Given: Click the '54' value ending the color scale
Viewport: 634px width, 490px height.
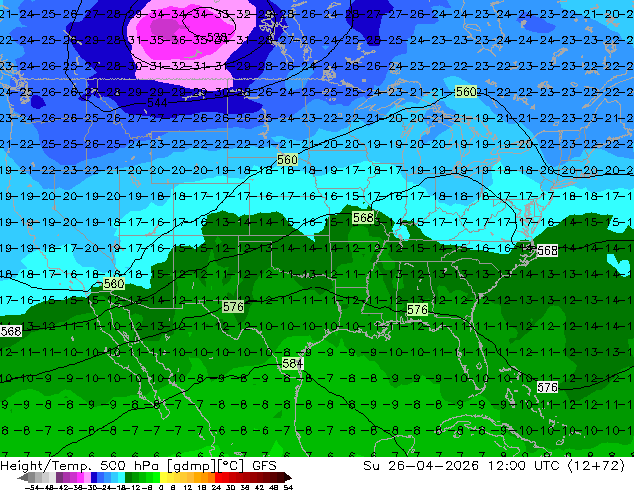Looking at the screenshot, I should tap(288, 487).
